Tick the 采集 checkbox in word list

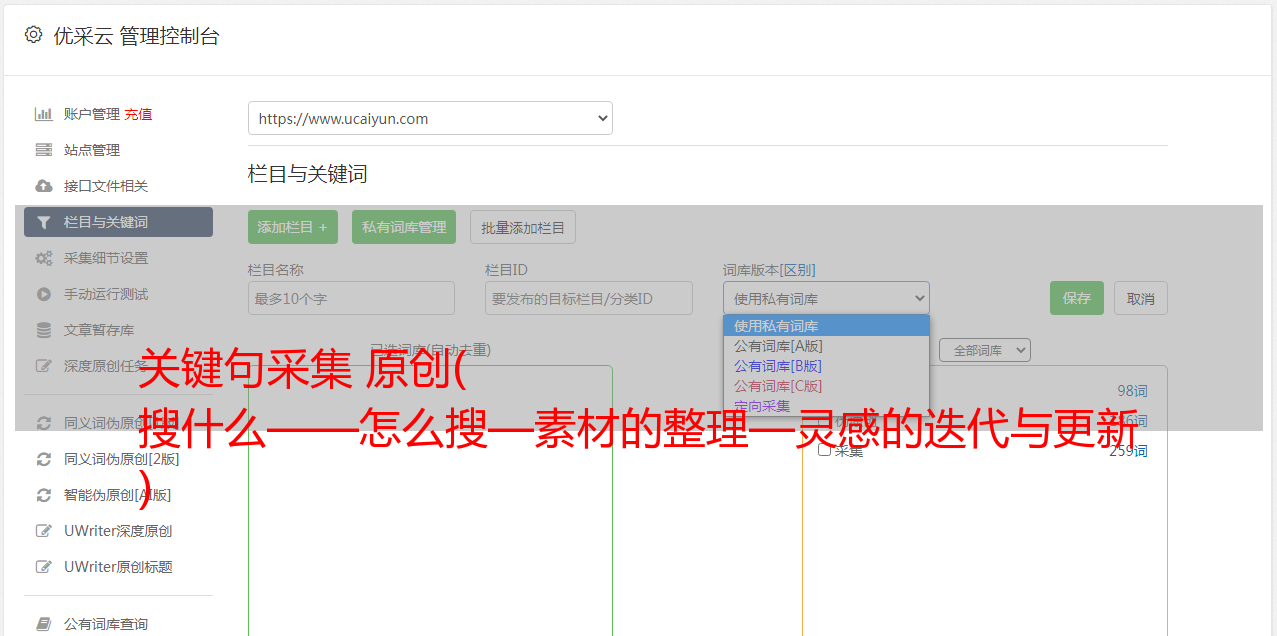click(x=824, y=450)
